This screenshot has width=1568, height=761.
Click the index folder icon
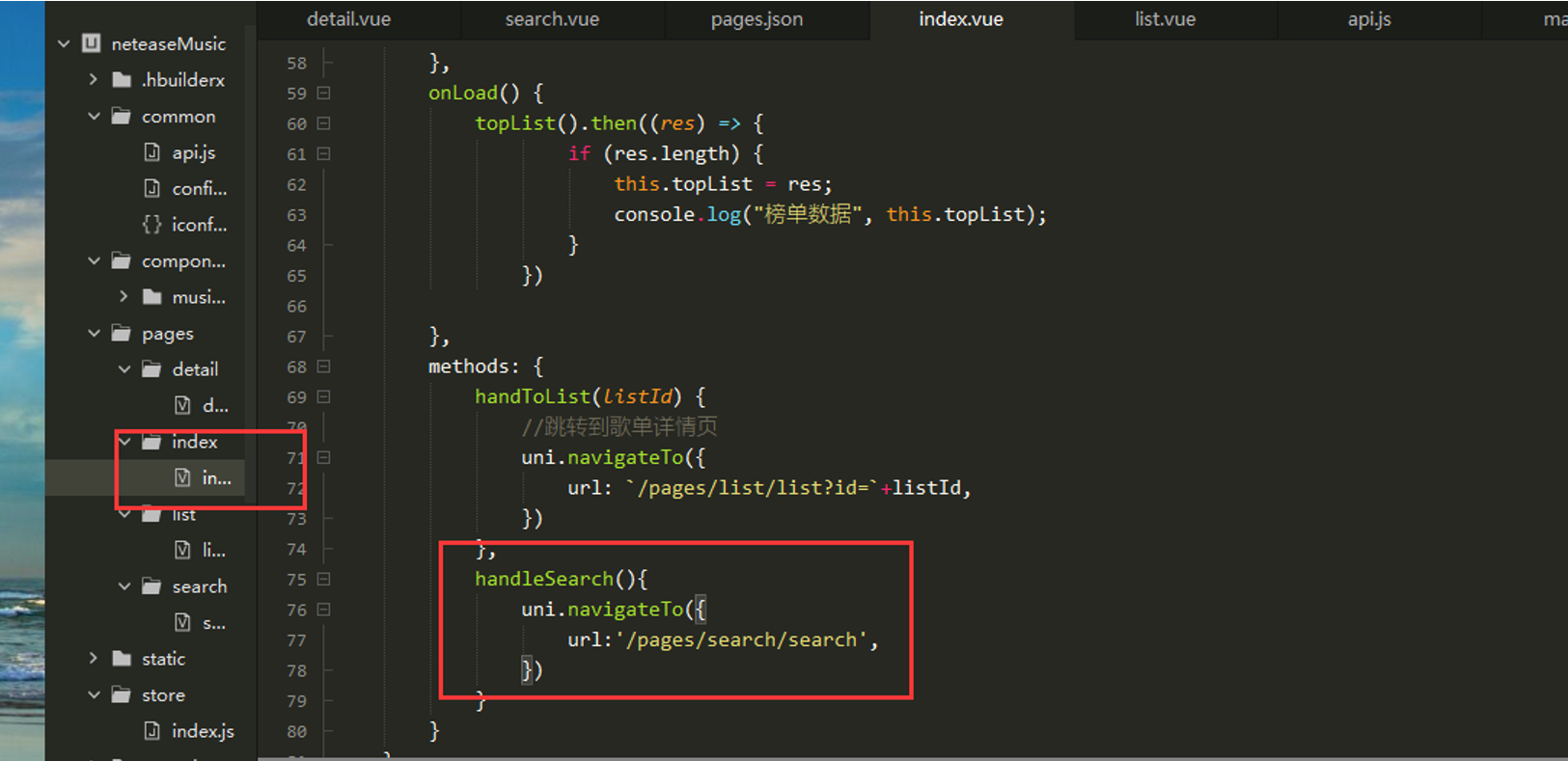151,441
